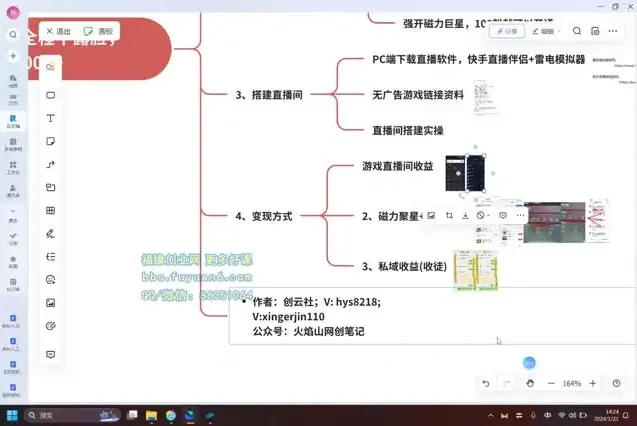Click the 分享 share button
Screen dimensions: 637x426
coord(507,31)
